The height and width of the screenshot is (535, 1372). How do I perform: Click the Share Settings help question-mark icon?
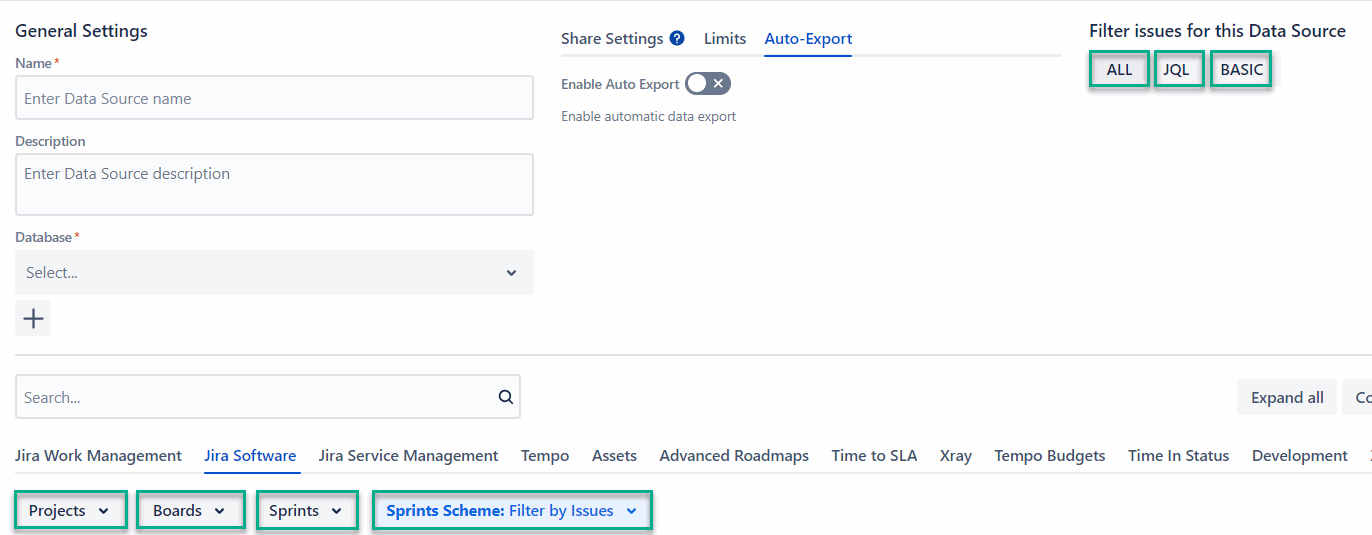677,39
